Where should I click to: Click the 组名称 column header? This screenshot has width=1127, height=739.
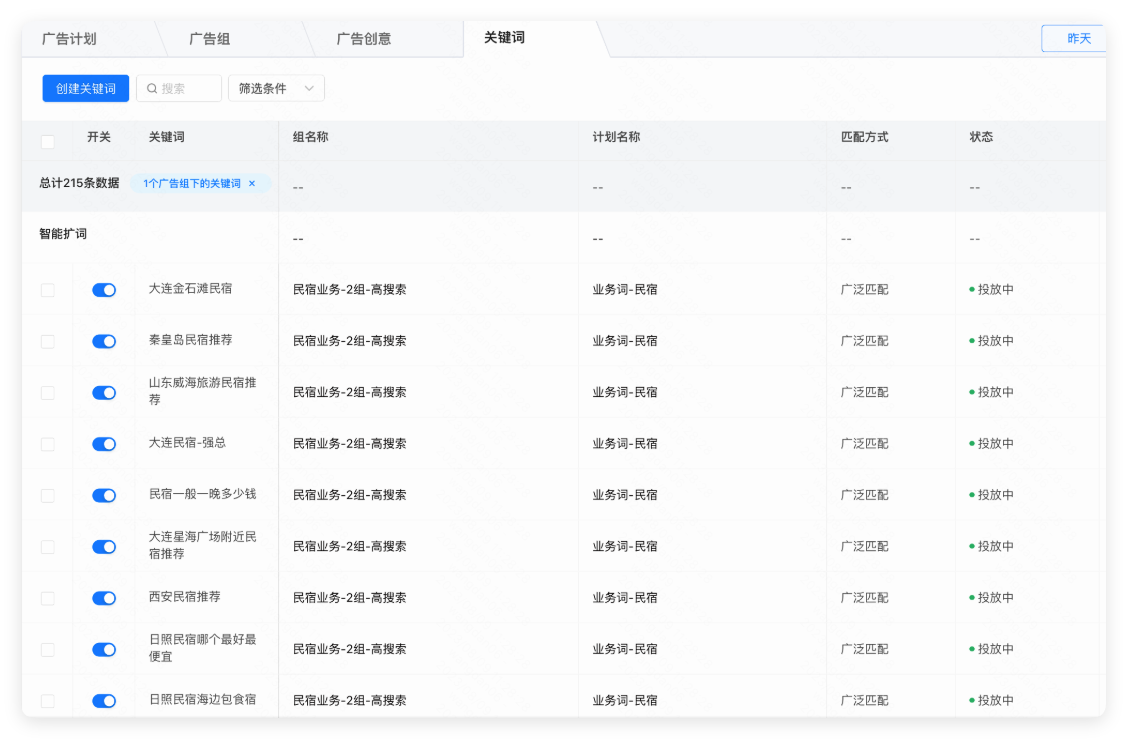[310, 137]
